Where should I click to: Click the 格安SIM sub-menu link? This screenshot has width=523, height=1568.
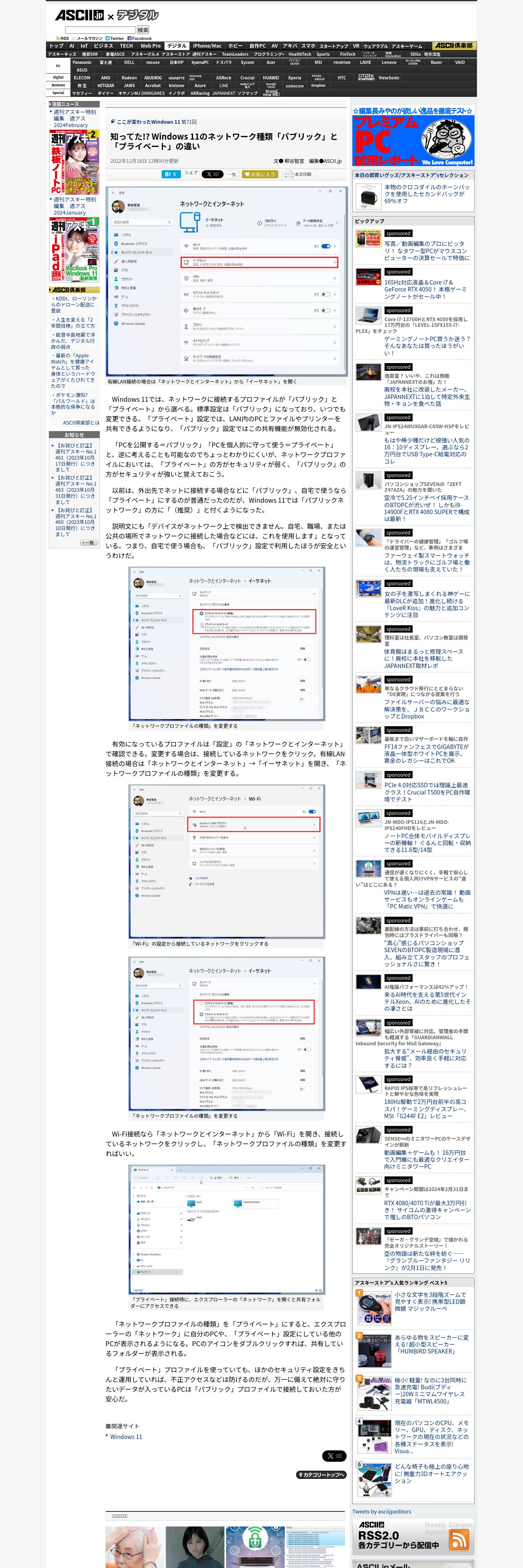point(90,54)
